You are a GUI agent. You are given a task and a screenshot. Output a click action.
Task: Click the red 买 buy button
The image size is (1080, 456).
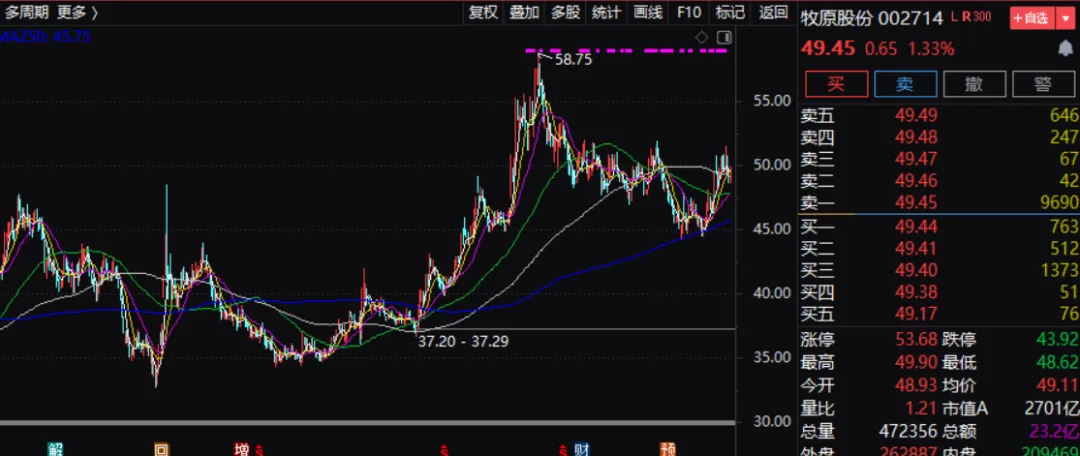[837, 85]
